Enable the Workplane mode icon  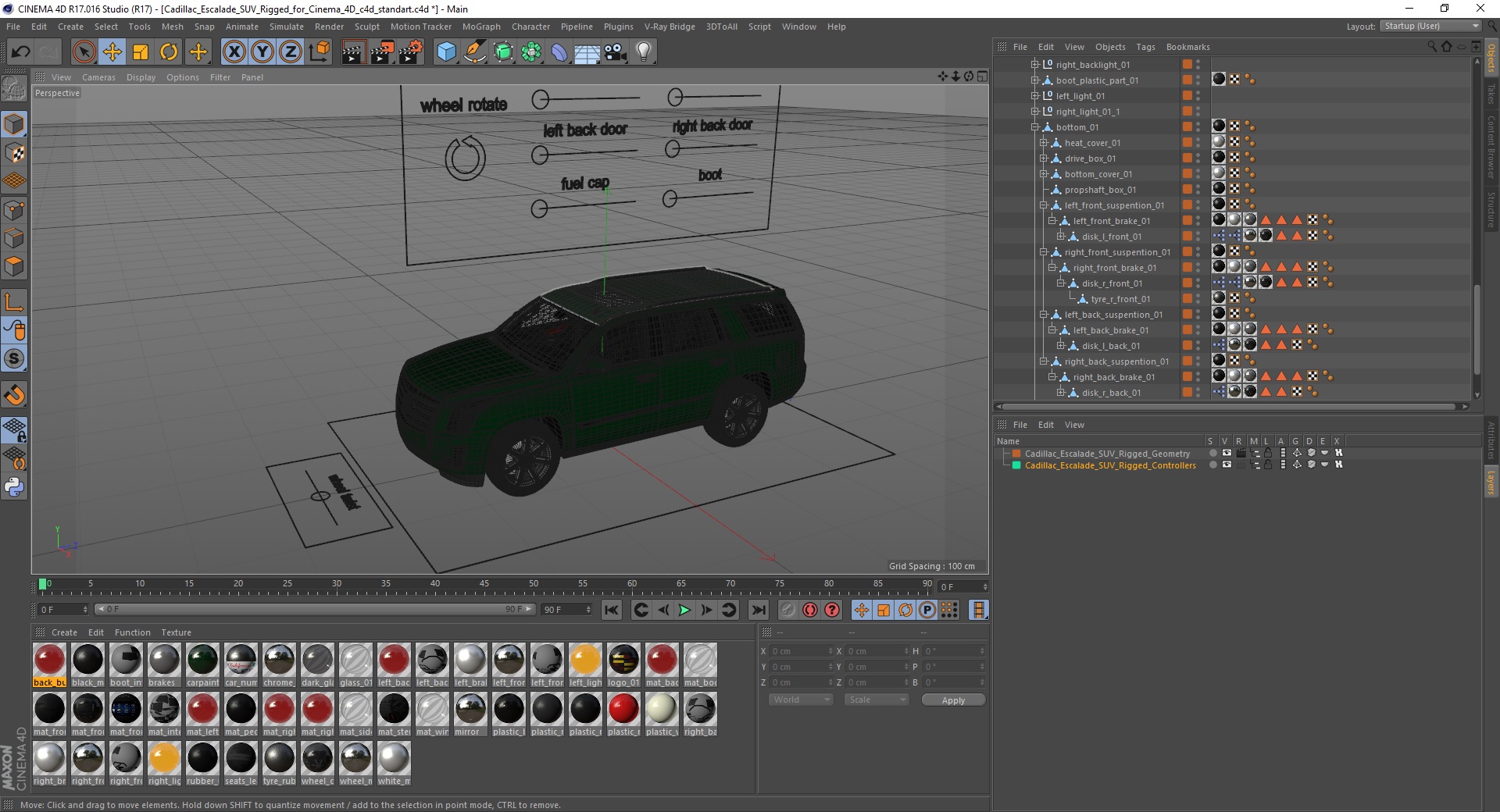(x=14, y=181)
